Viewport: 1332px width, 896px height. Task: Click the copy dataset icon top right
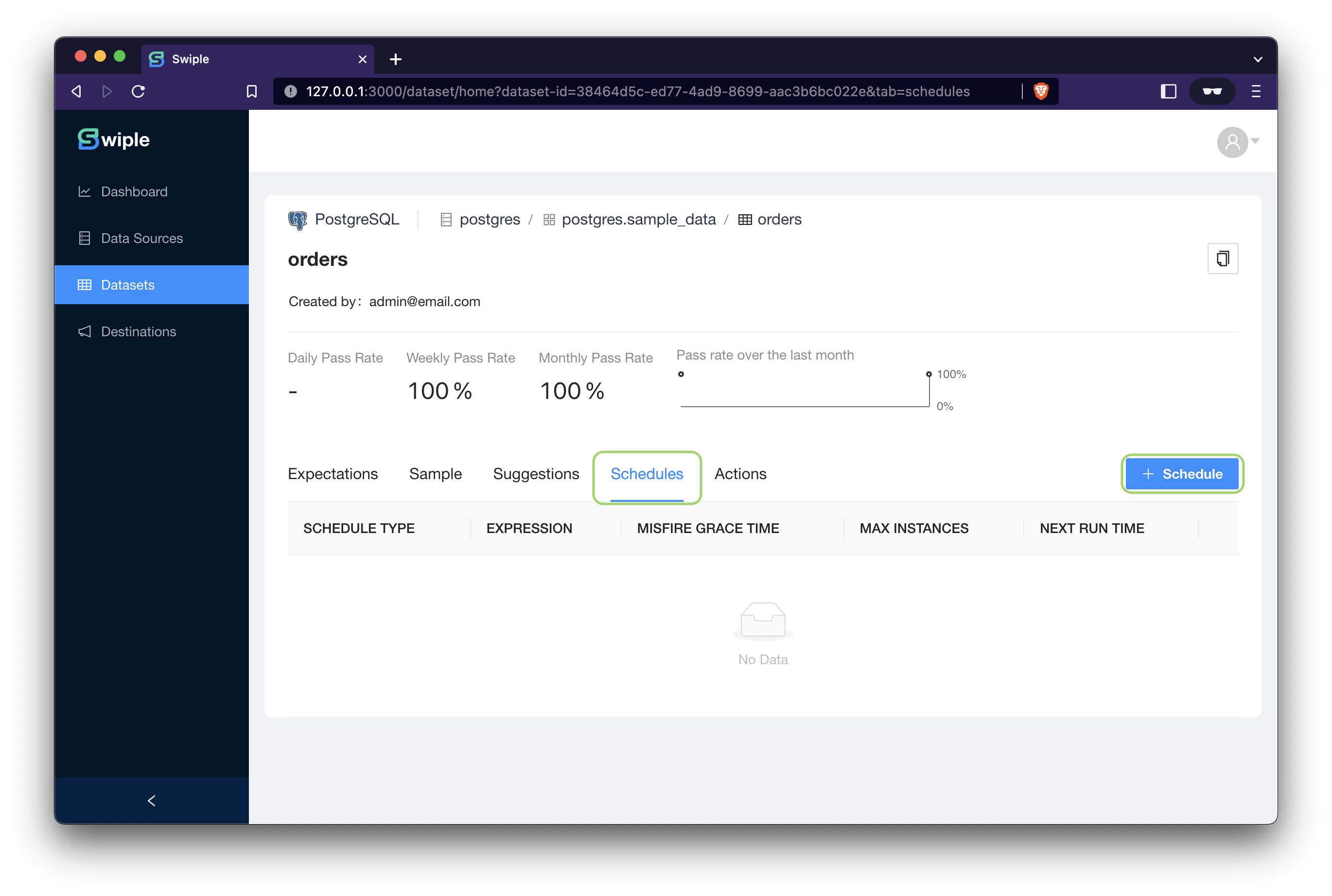coord(1223,258)
